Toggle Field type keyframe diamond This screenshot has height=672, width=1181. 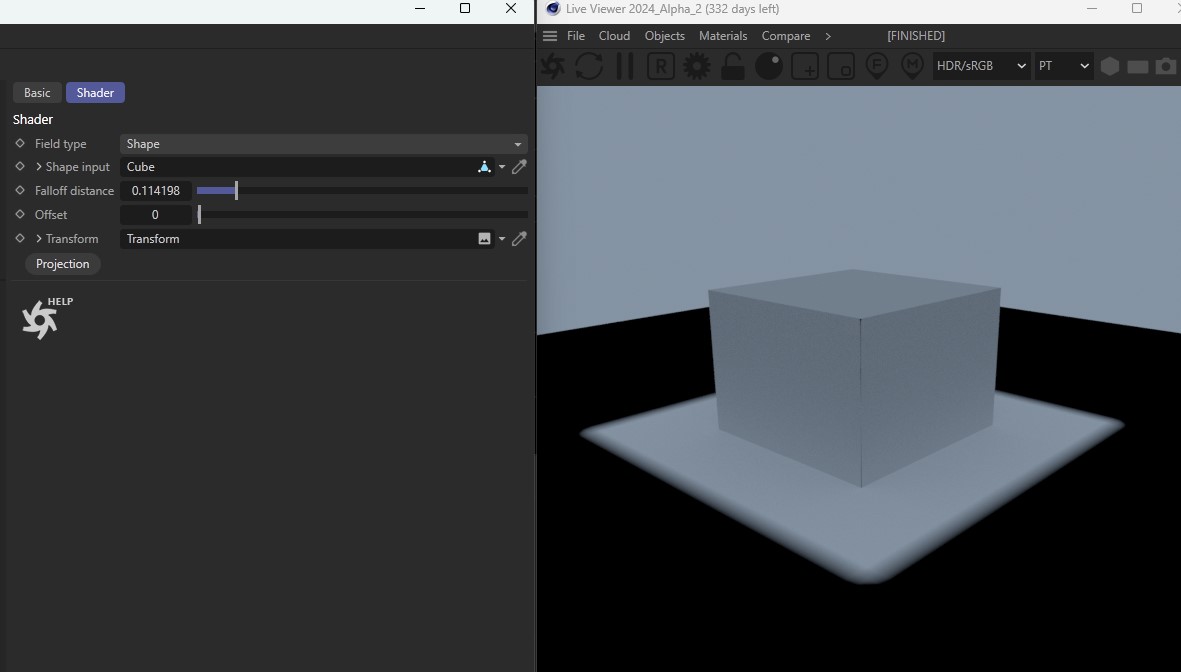click(20, 143)
